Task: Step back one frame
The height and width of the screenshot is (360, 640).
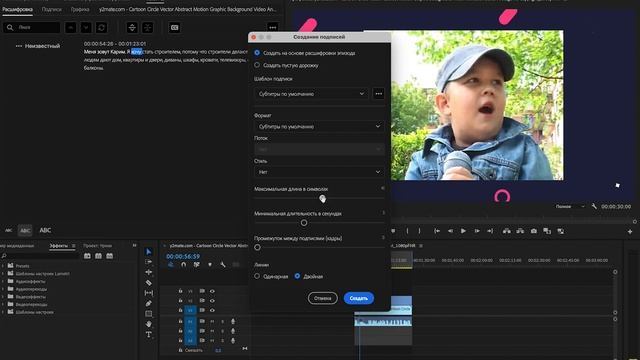Action: tap(450, 231)
